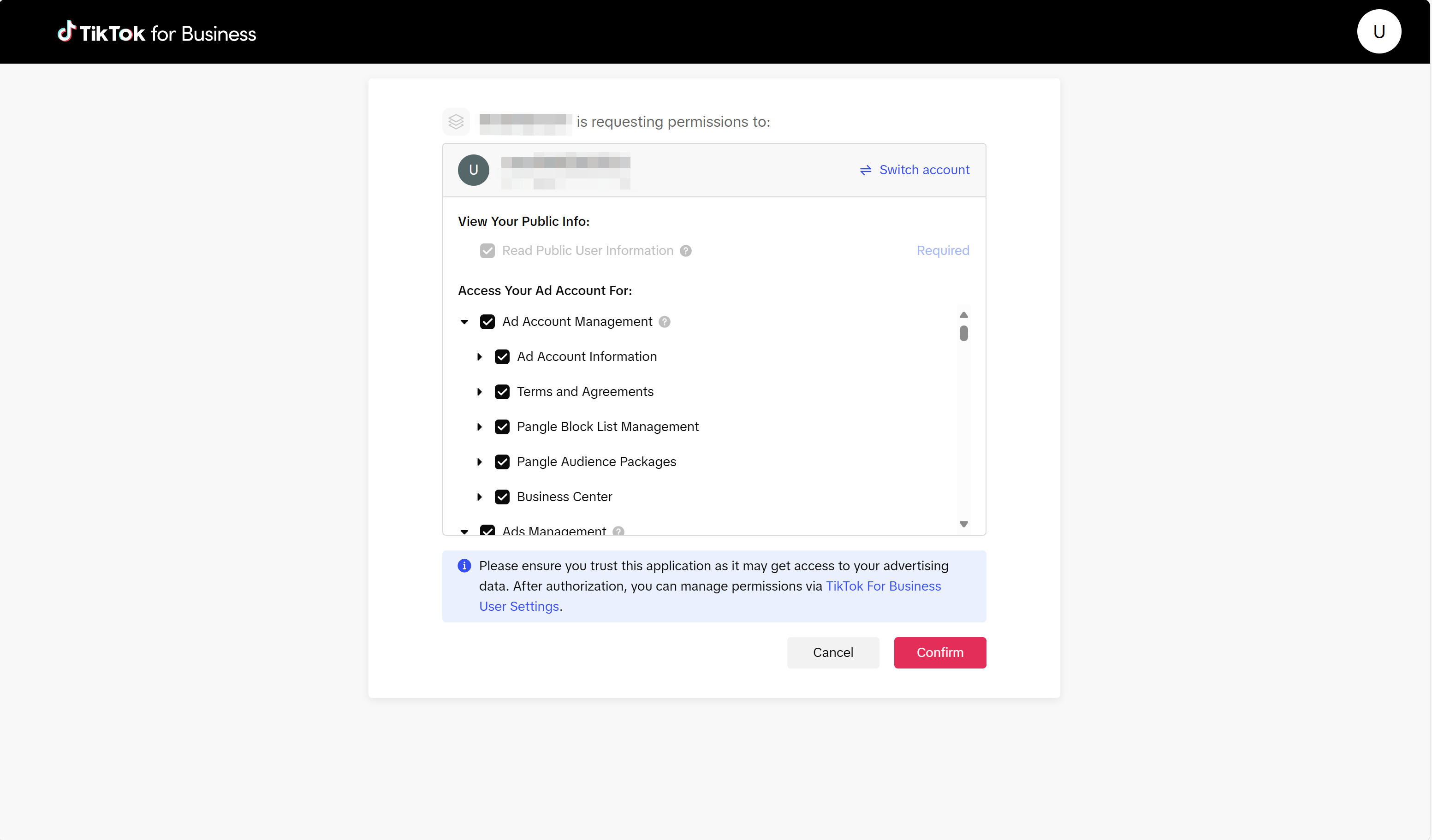
Task: Click the TikTok for Business logo
Action: (x=157, y=33)
